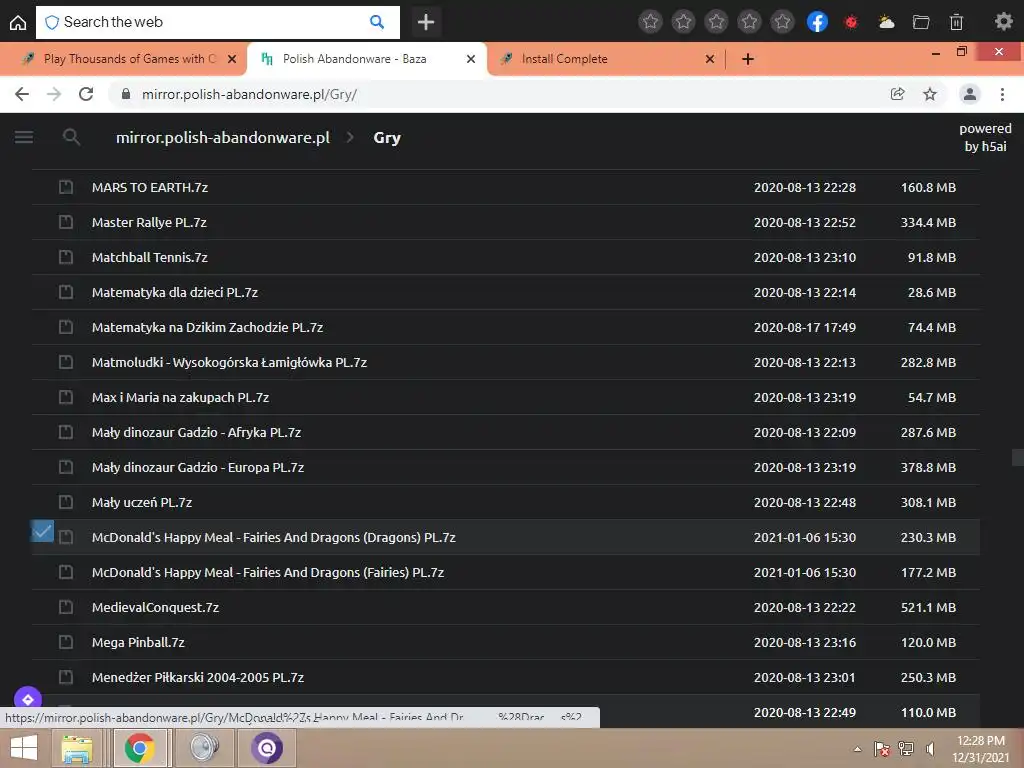Click the volume icon in system tray

click(x=930, y=749)
